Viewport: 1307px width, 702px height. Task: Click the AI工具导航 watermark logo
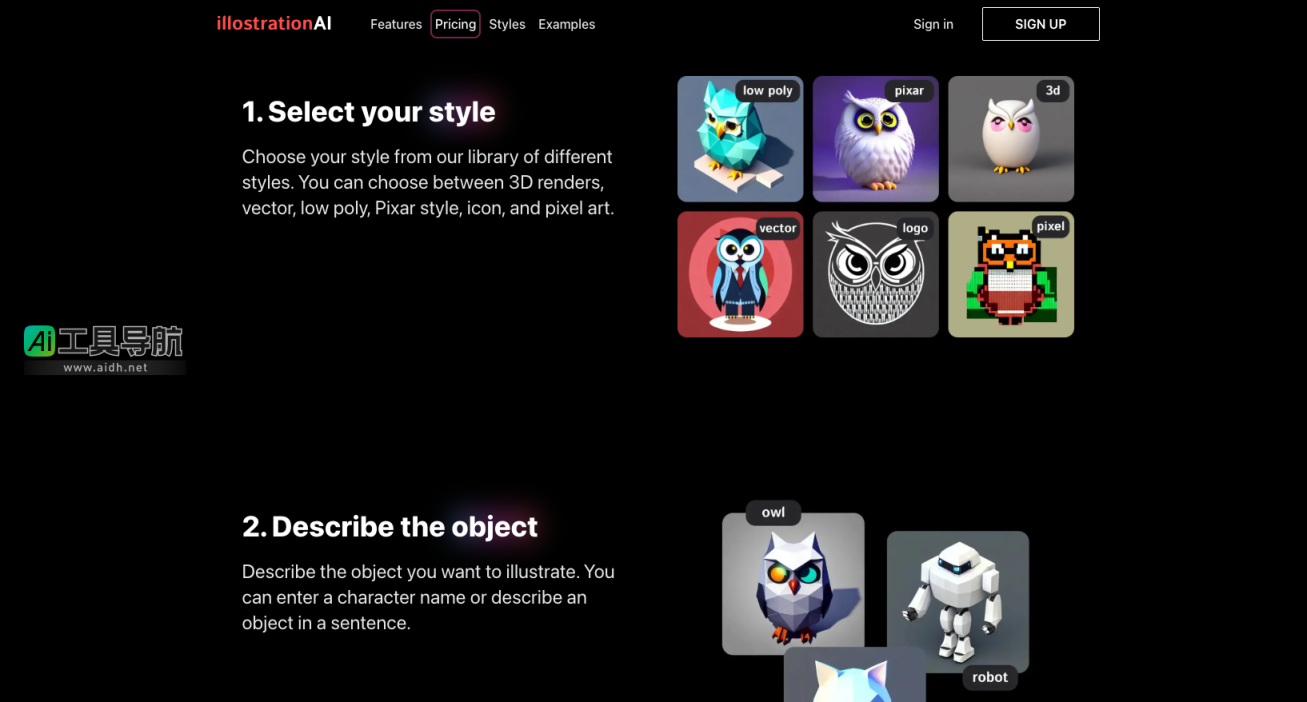point(104,349)
